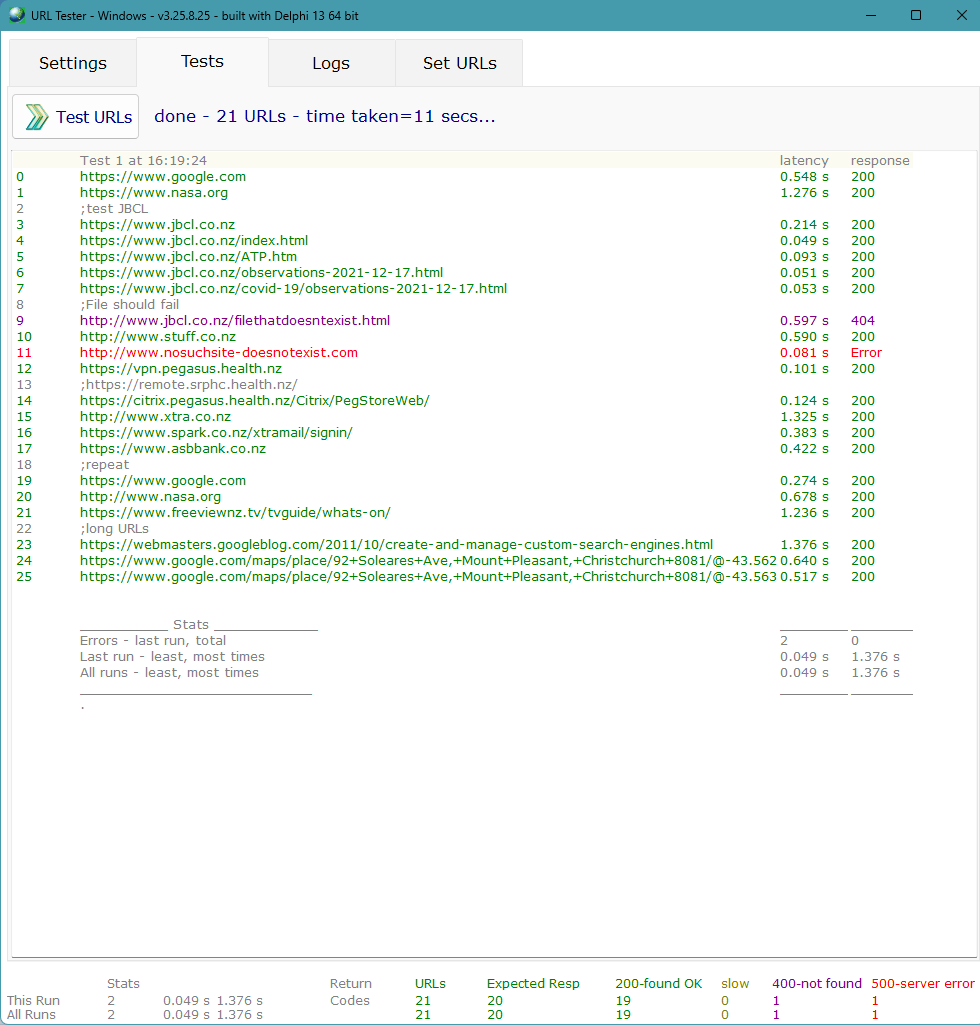The image size is (980, 1025).
Task: Open the Logs tab
Action: [x=331, y=62]
